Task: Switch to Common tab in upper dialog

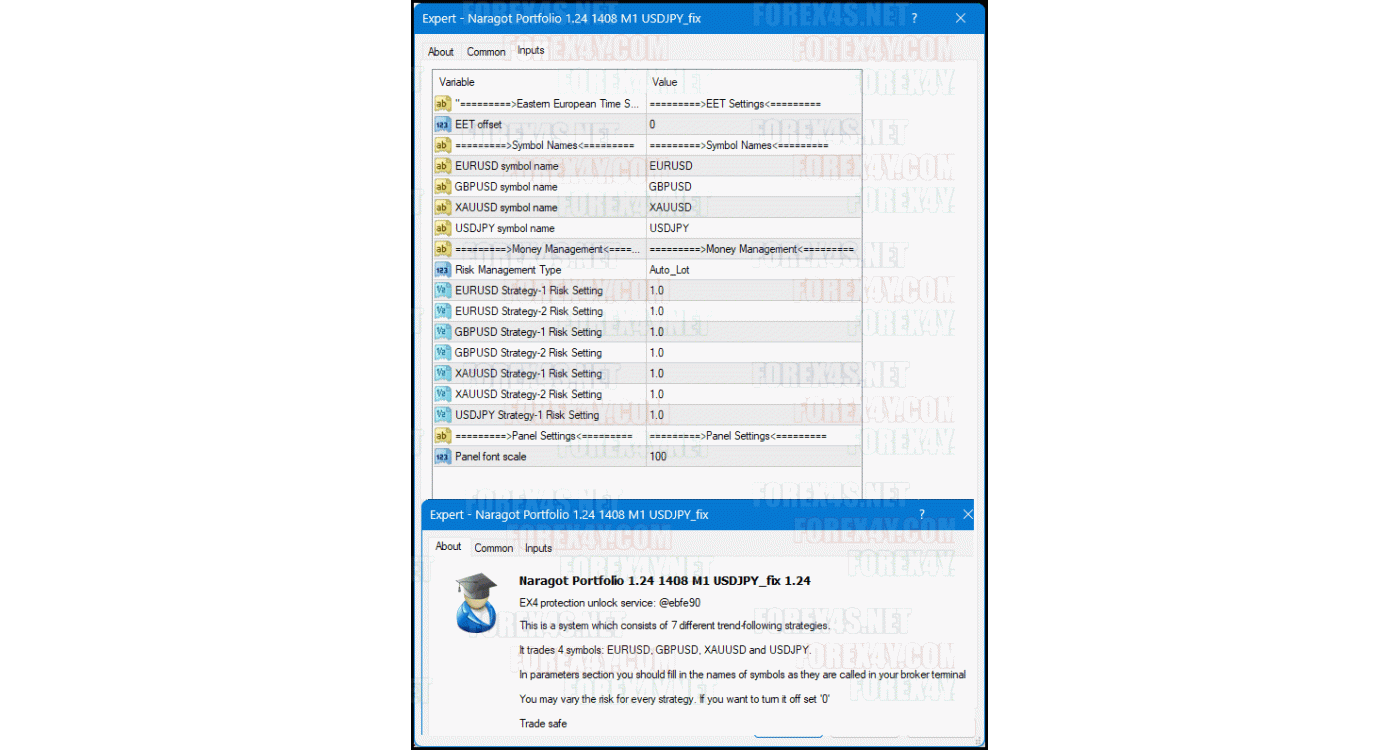Action: pyautogui.click(x=486, y=52)
